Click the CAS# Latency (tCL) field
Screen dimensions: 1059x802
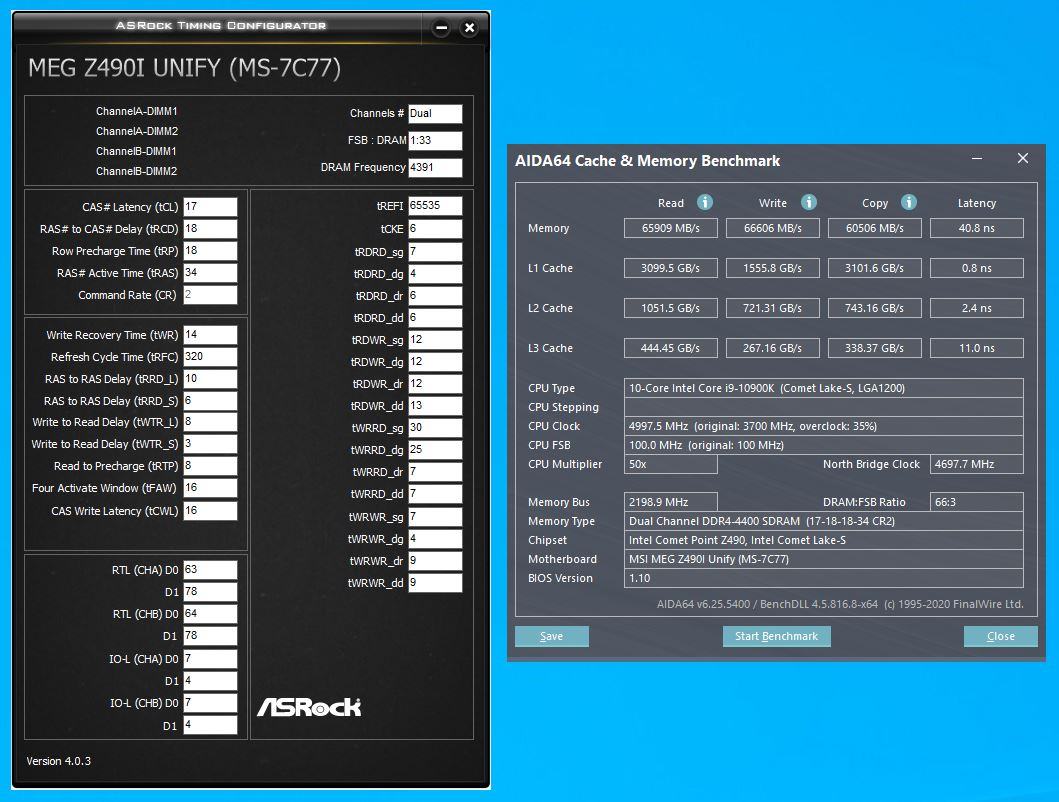coord(210,207)
